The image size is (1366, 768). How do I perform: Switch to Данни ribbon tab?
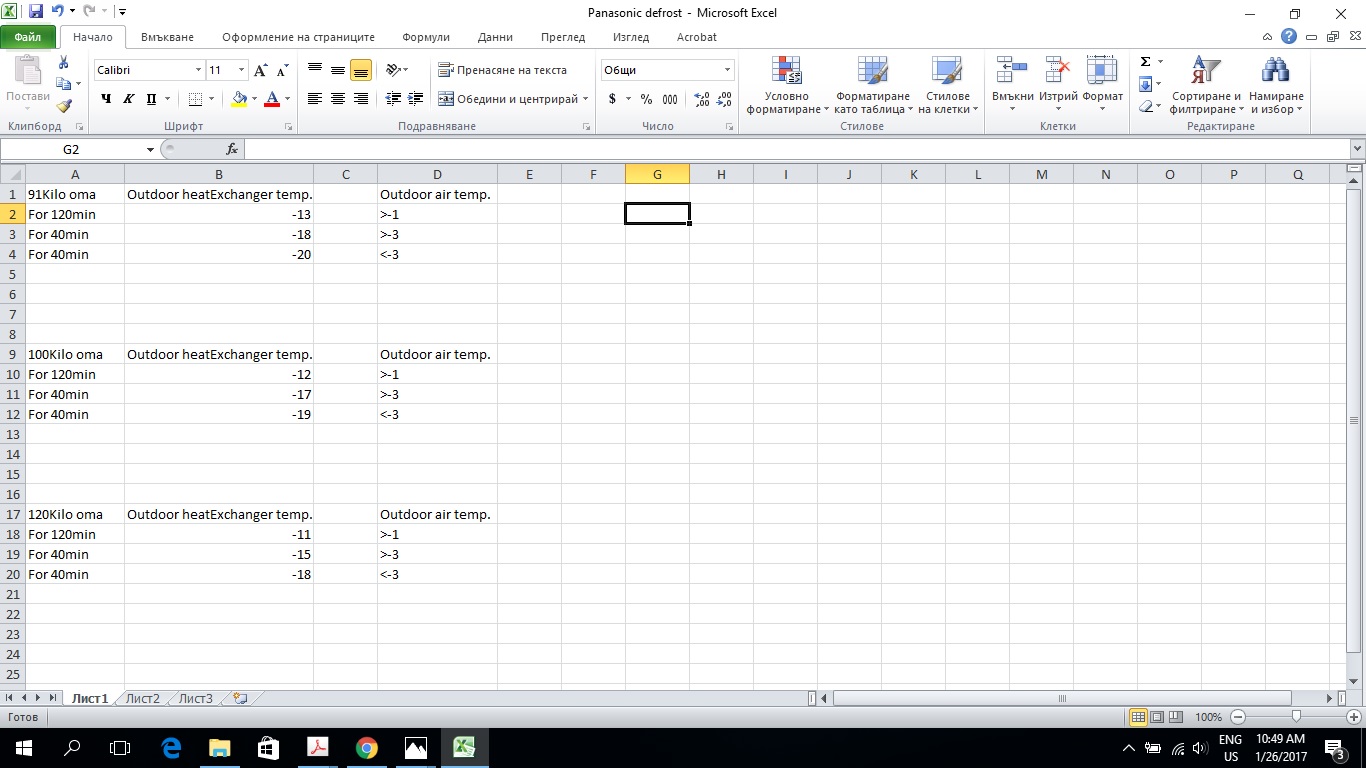coord(495,37)
